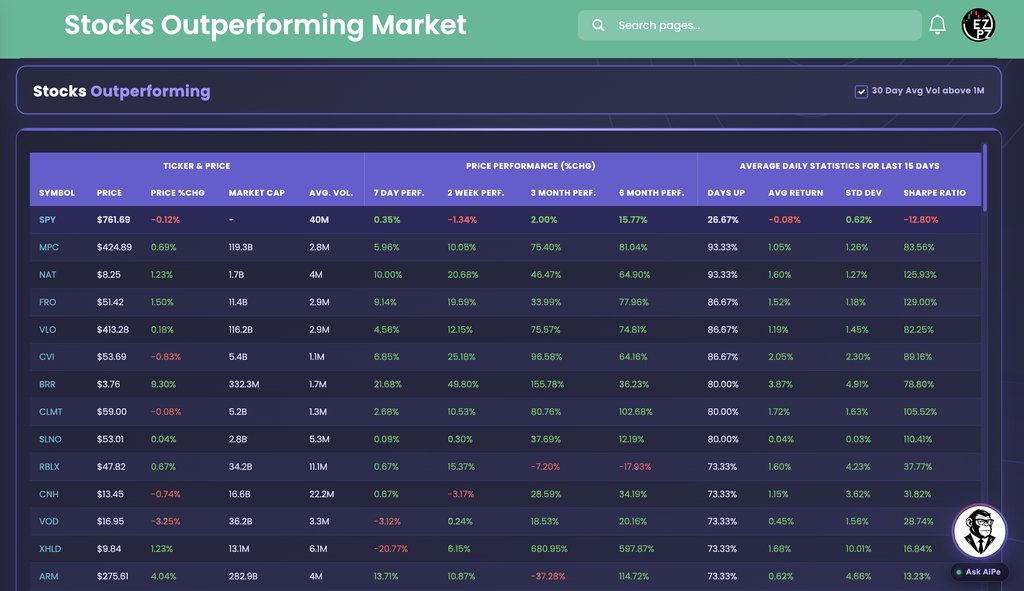Click MPC days up 93.33%

(x=722, y=248)
